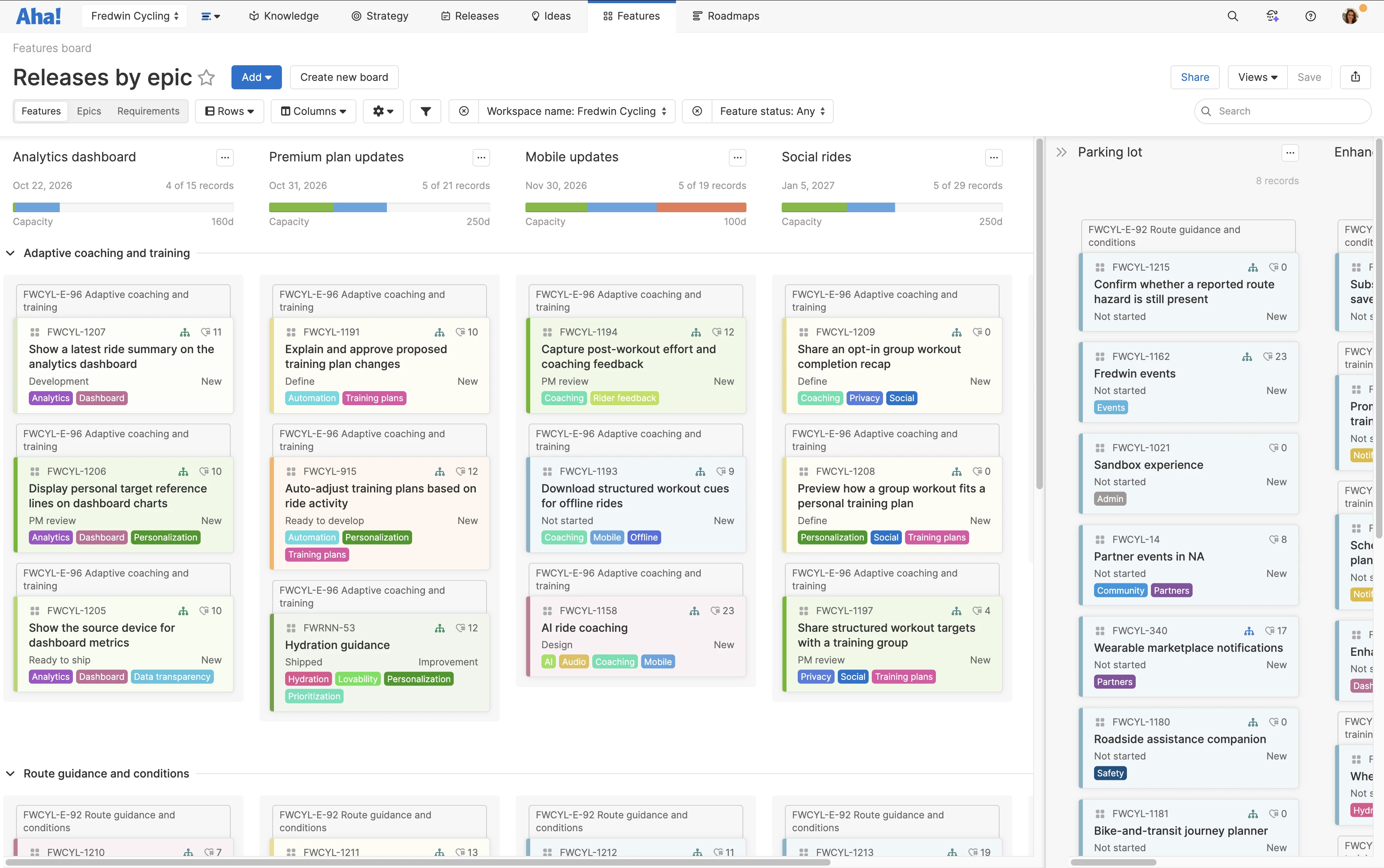Image resolution: width=1384 pixels, height=868 pixels.
Task: Click Premium plan updates capacity bar
Action: point(379,207)
